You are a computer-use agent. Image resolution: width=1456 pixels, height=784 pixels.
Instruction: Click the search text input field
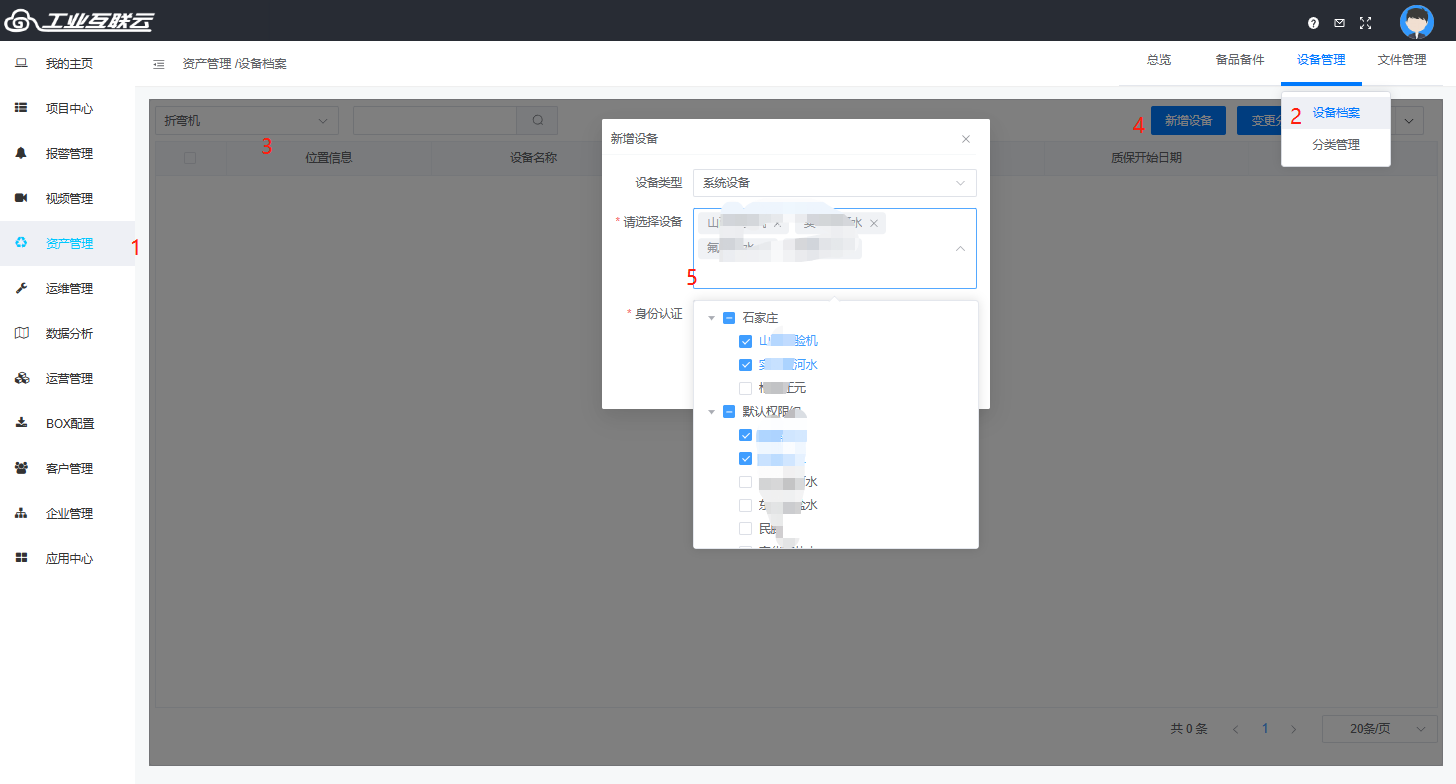(x=434, y=120)
